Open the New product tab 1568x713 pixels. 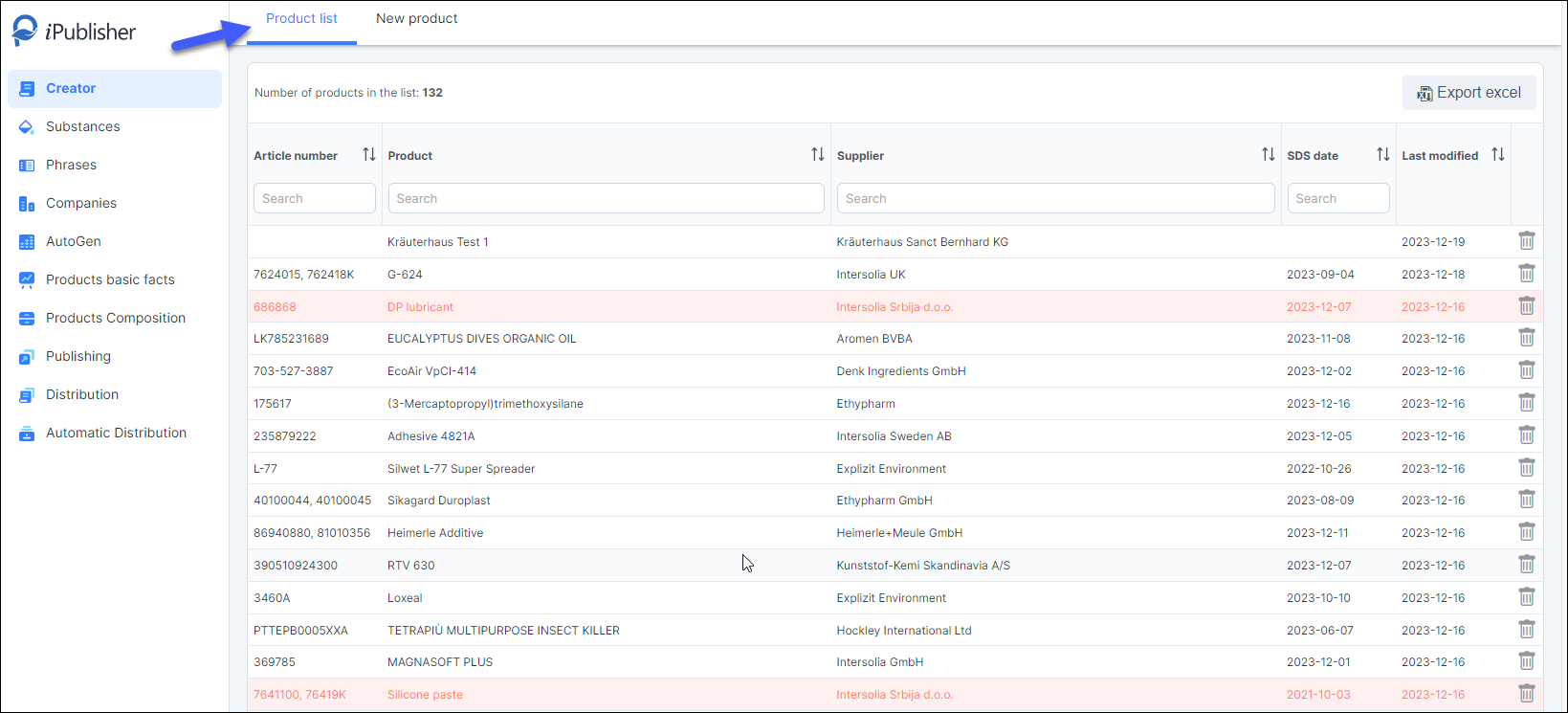point(417,19)
